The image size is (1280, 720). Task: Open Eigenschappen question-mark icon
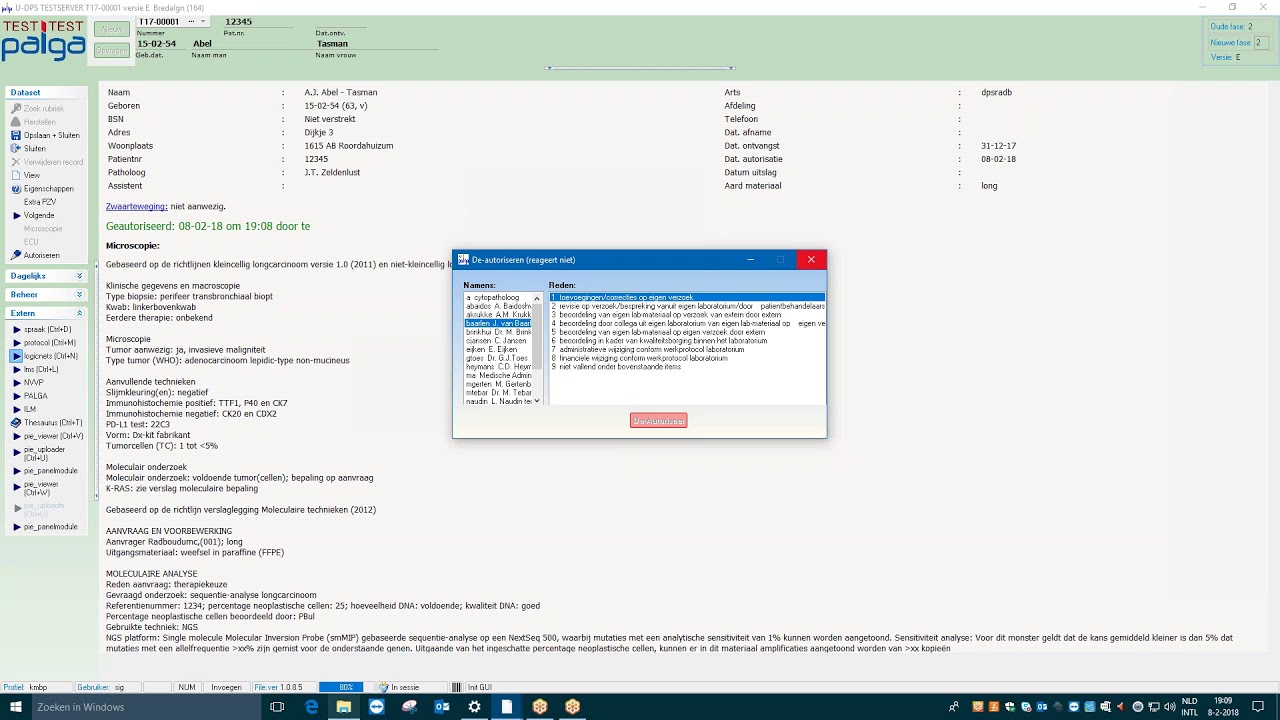click(x=15, y=188)
